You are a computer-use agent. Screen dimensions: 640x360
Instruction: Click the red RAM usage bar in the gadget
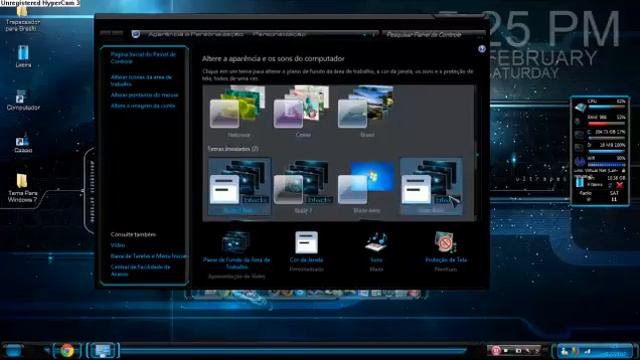607,123
